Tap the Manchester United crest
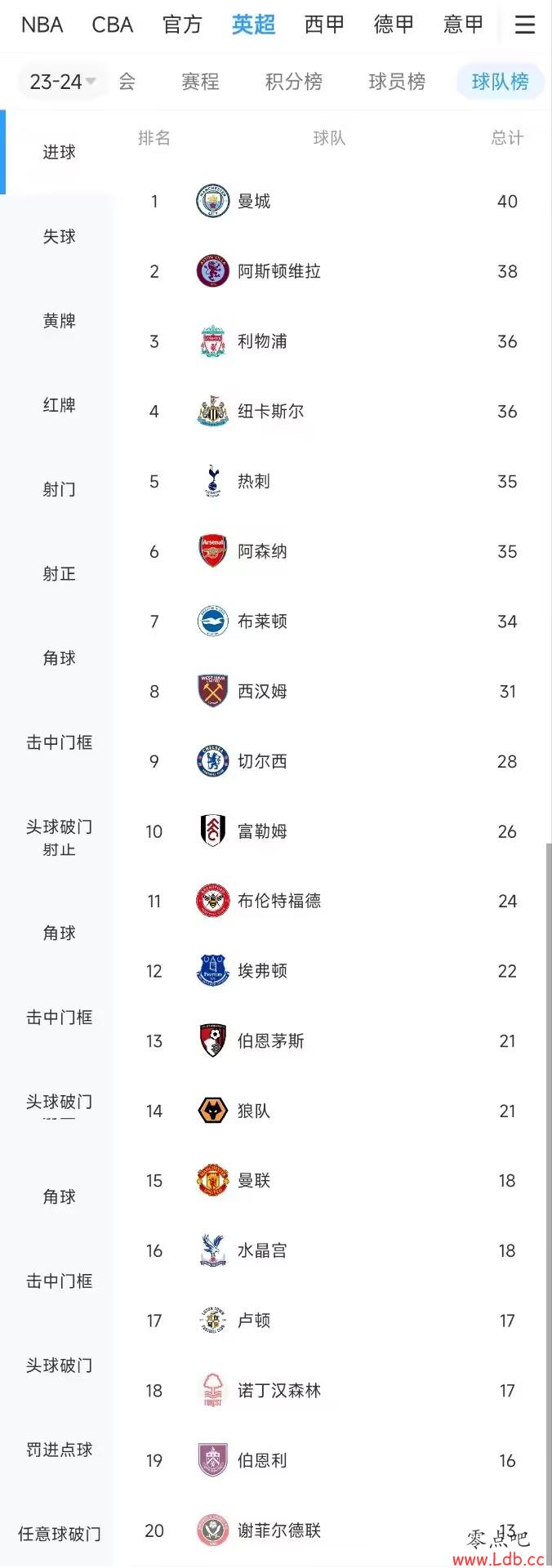The image size is (552, 1568). pos(213,1181)
